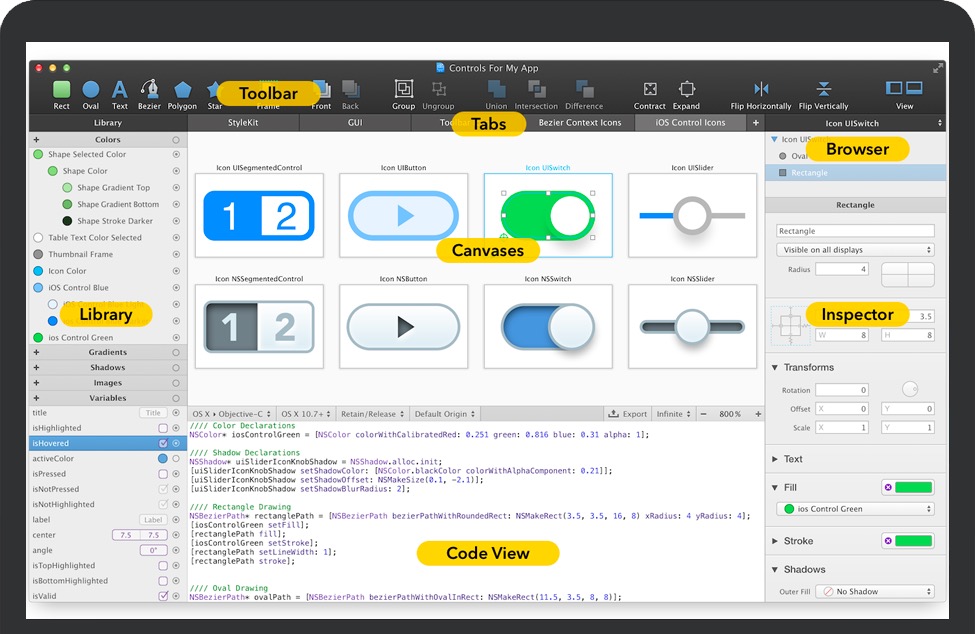Toggle the isHovered variable checkbox
This screenshot has width=975, height=634.
pyautogui.click(x=163, y=443)
